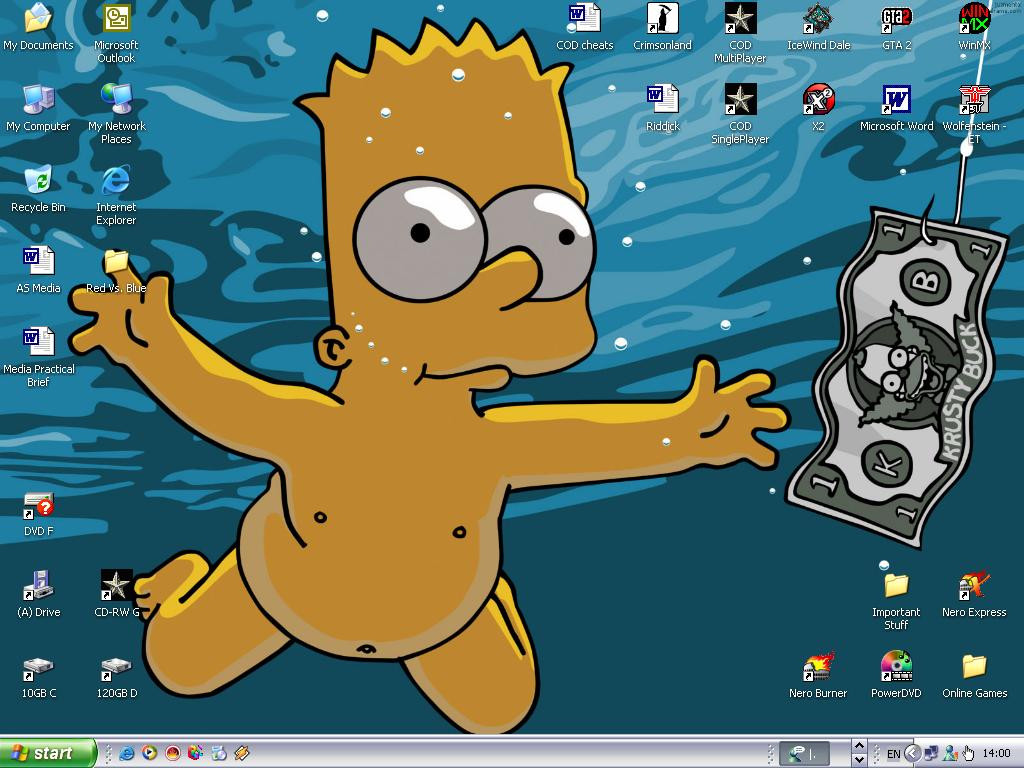Image resolution: width=1024 pixels, height=768 pixels.
Task: Select the Recycle Bin
Action: click(x=38, y=189)
